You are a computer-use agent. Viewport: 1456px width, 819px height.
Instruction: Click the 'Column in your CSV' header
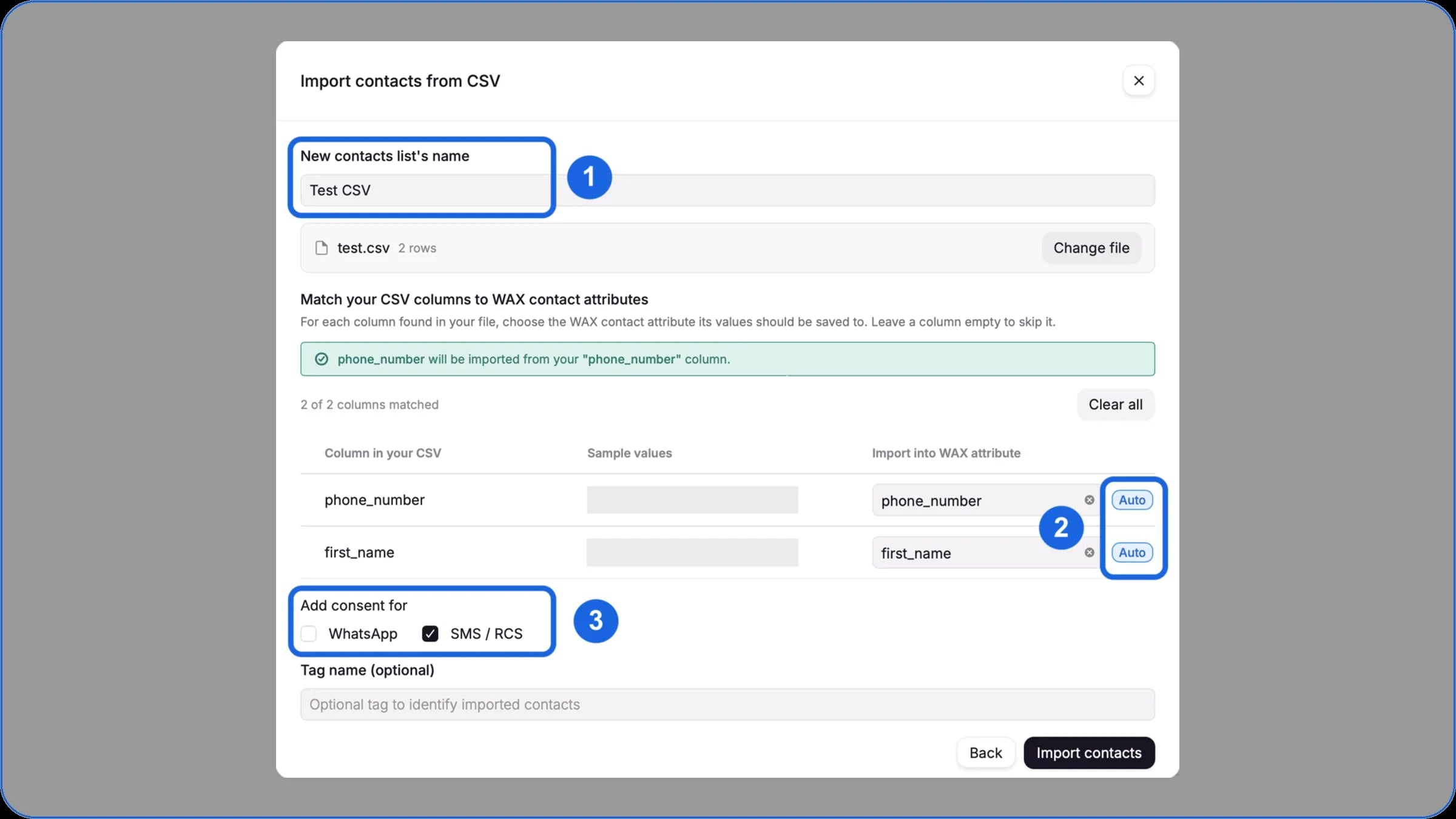383,453
